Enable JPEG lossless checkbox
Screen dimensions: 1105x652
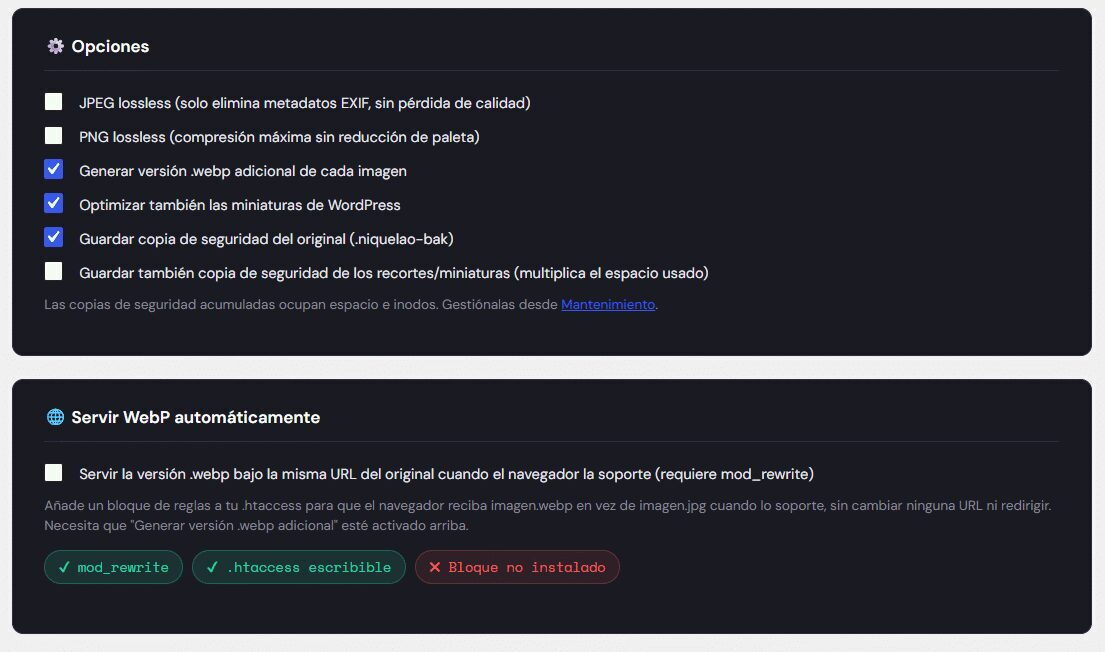54,102
